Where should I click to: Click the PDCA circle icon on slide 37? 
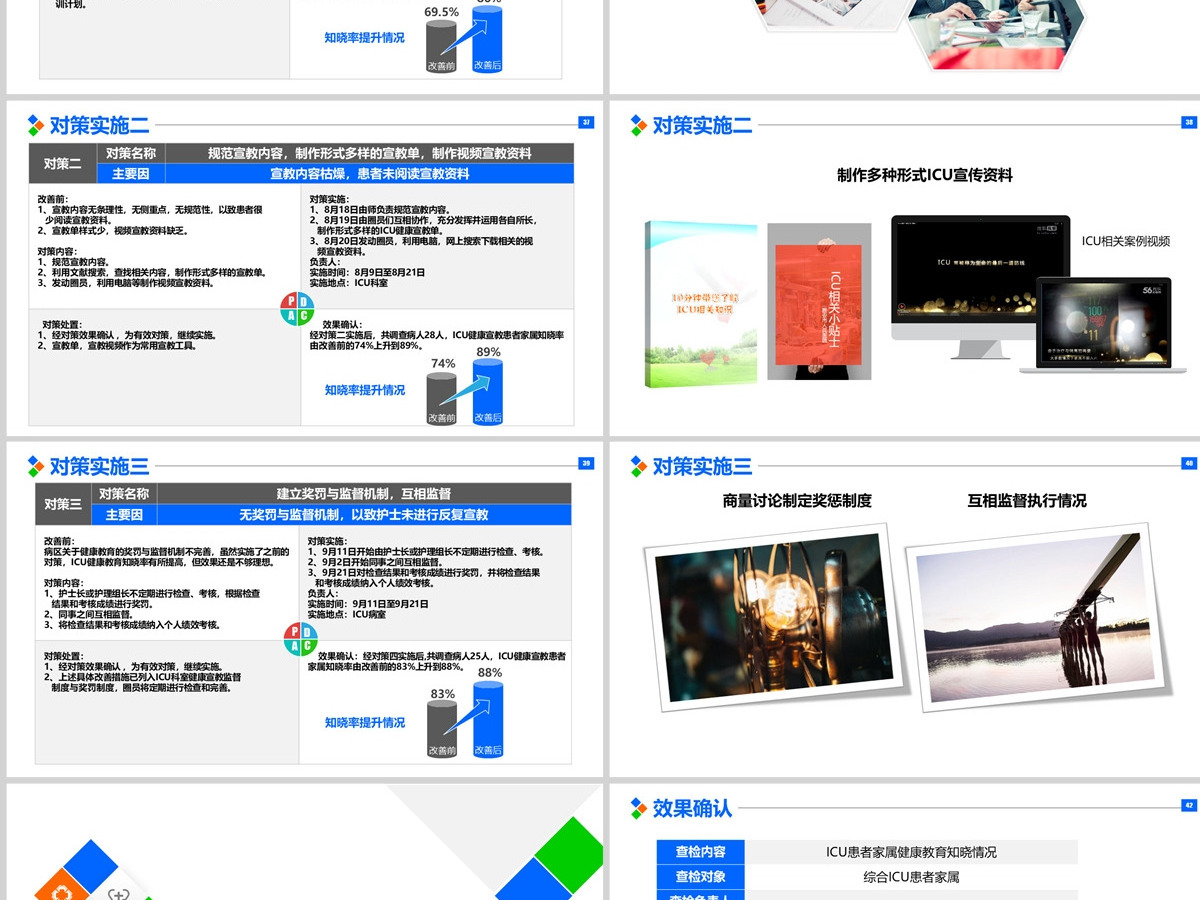tap(299, 309)
